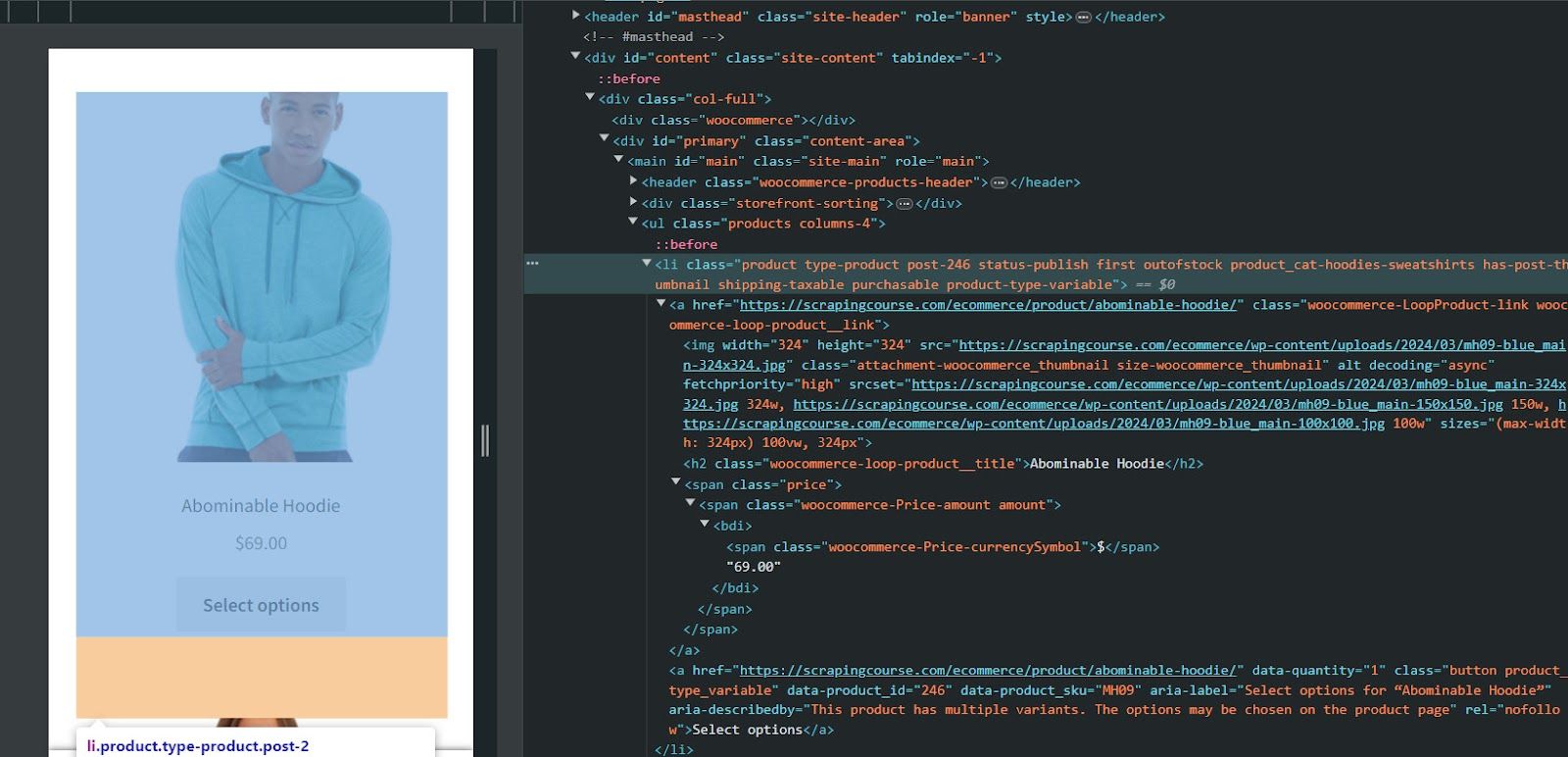
Task: Click the vertical panel divider handle
Action: [485, 440]
